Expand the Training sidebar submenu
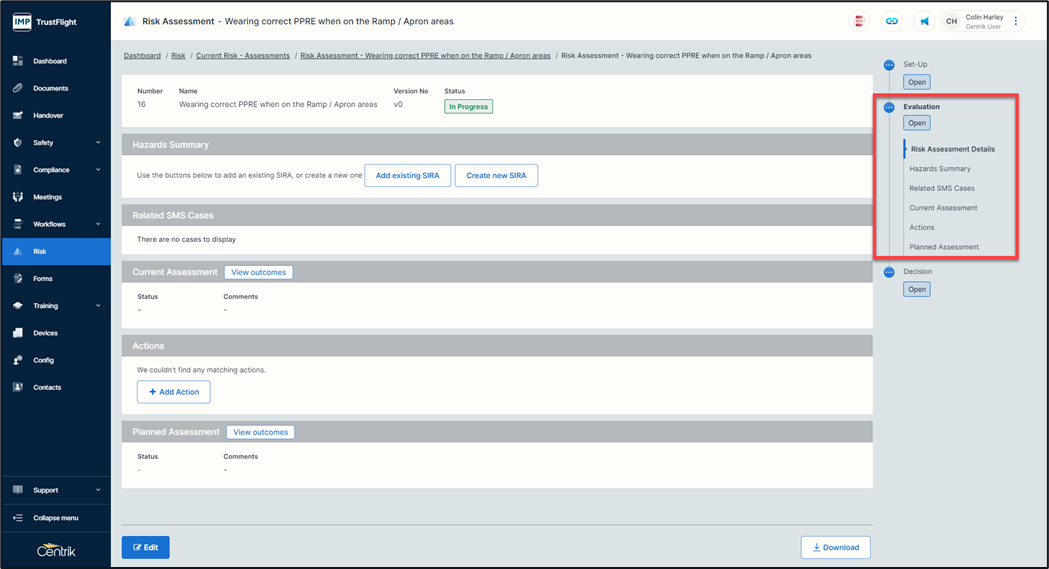 point(98,306)
